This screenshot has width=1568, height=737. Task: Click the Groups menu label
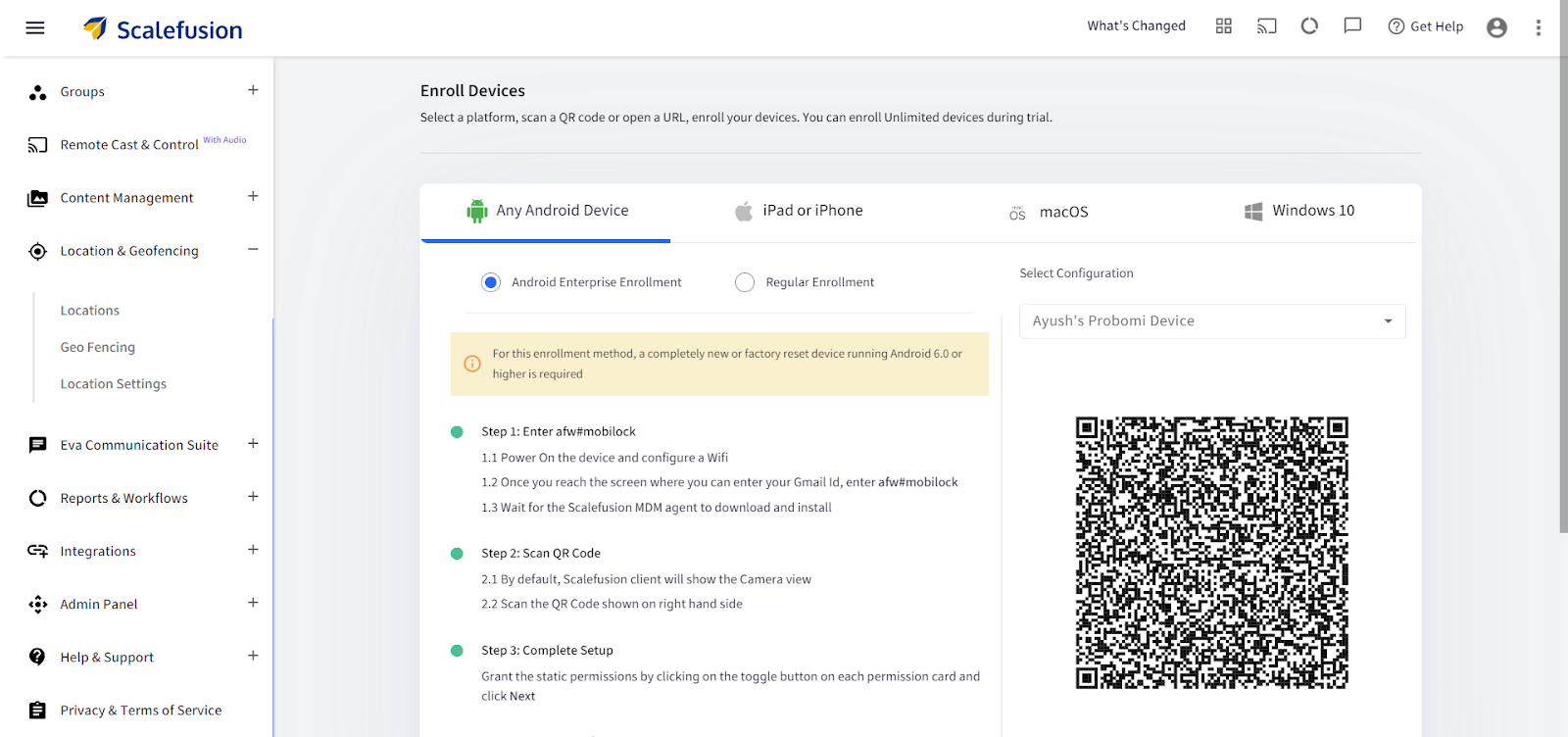tap(82, 92)
